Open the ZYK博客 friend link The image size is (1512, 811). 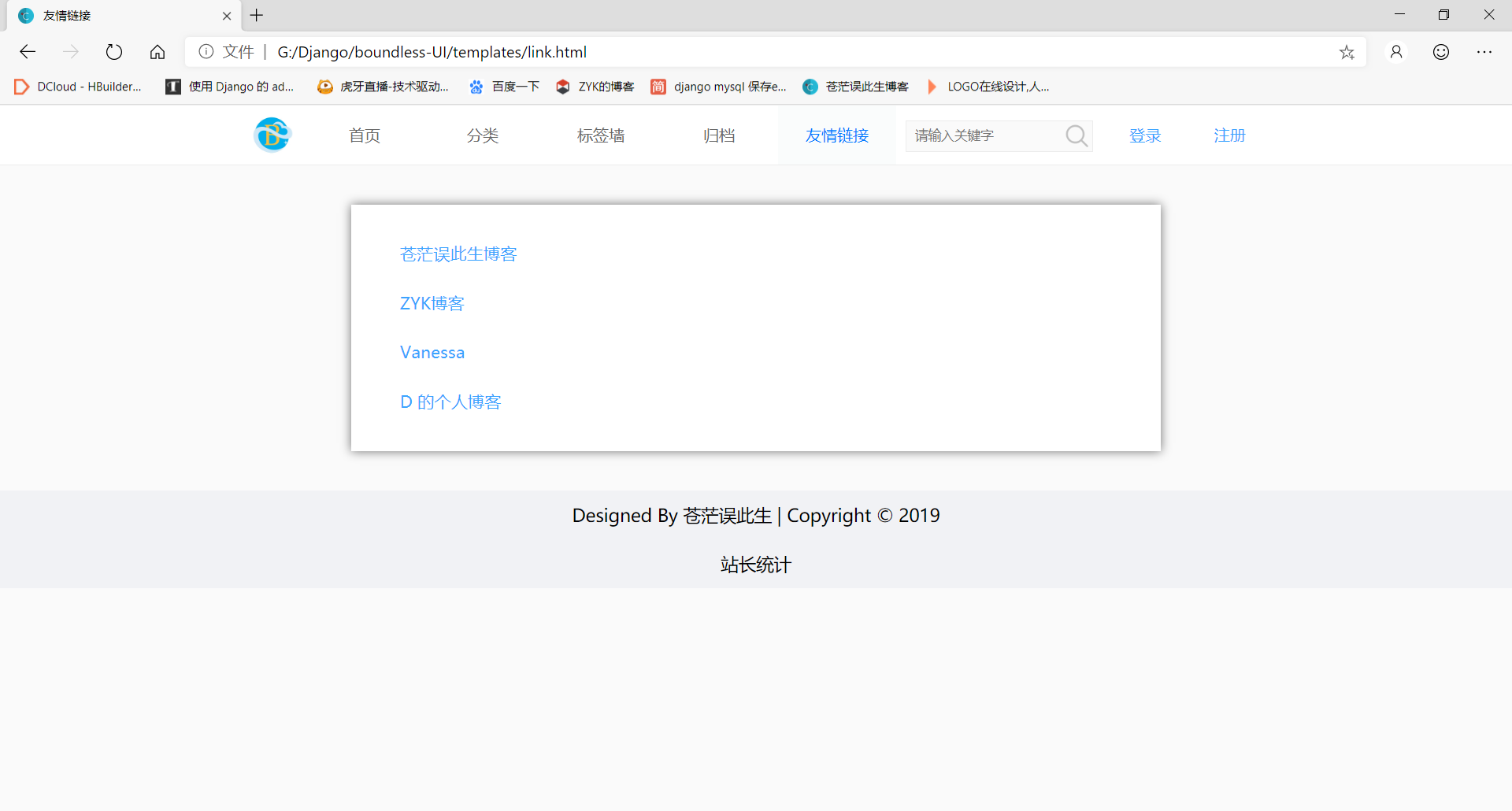(432, 303)
